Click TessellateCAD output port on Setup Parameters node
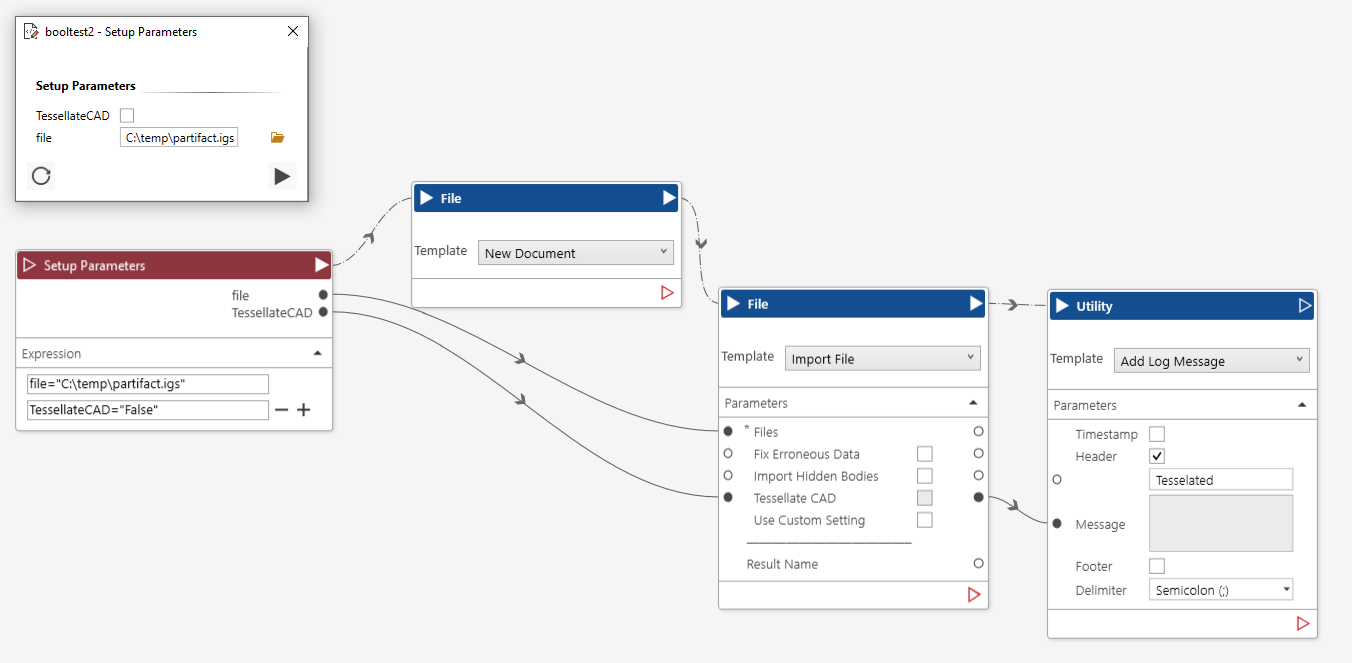Screen dimensions: 1352x663 pyautogui.click(x=323, y=312)
